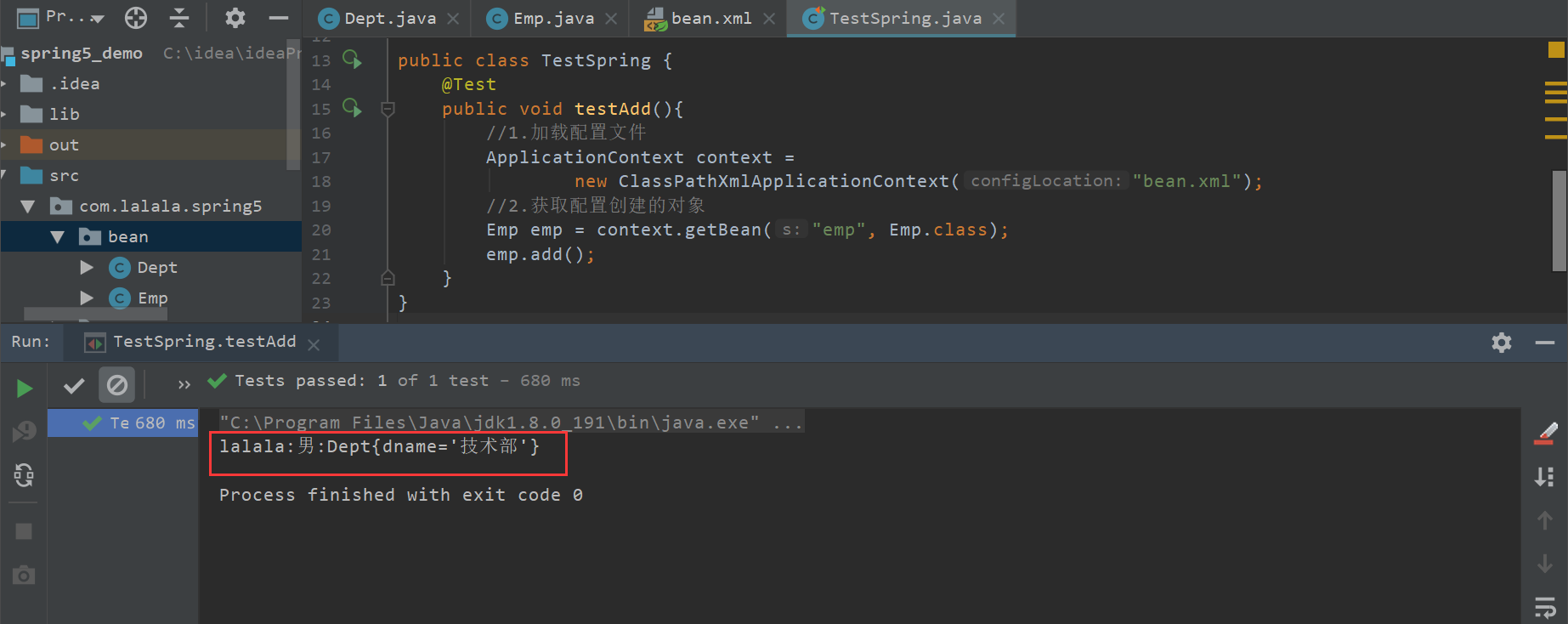Screen dimensions: 1568x624
Task: Toggle show ignored tests filter
Action: tap(117, 385)
